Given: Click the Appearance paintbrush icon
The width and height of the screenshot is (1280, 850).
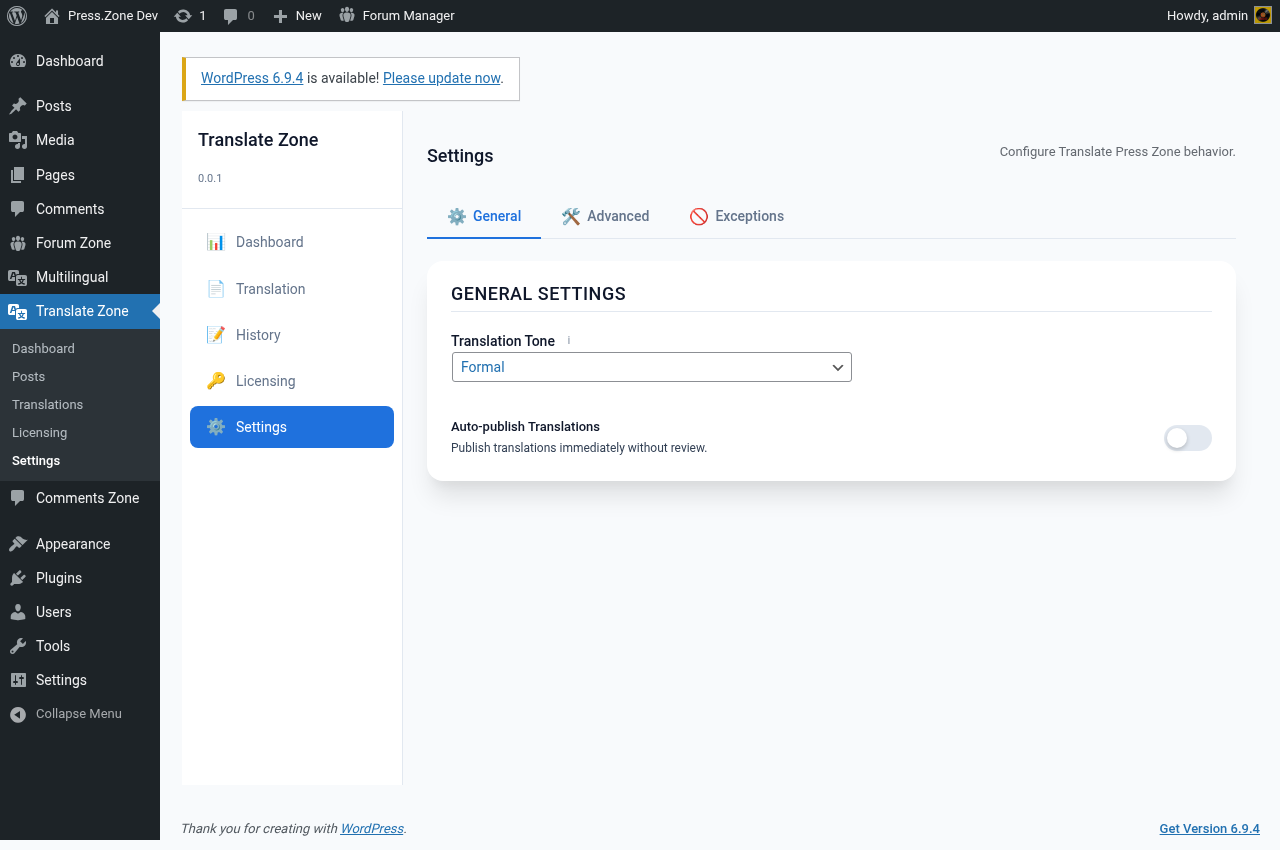Looking at the screenshot, I should click(x=18, y=544).
